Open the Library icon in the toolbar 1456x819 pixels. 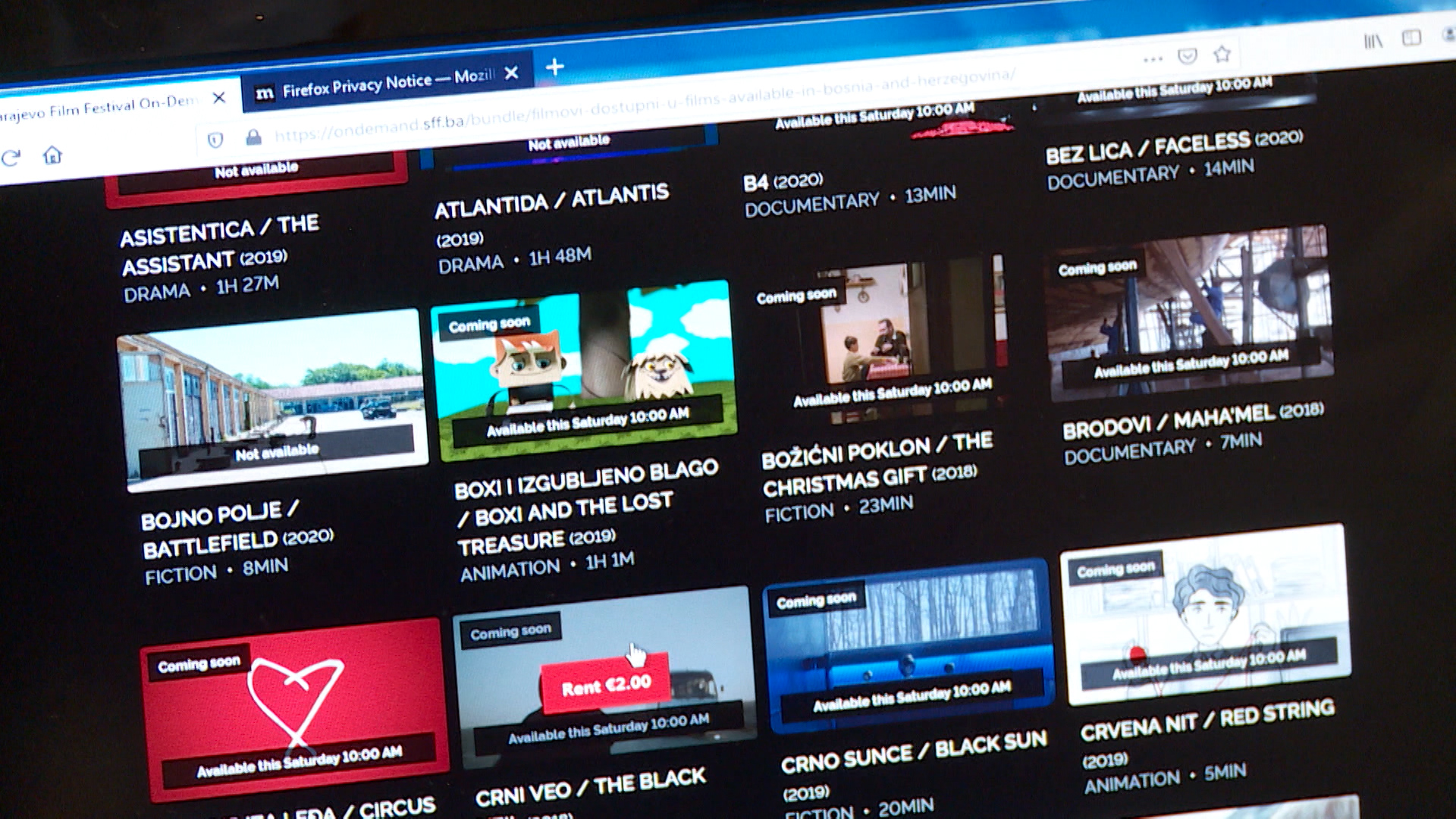tap(1373, 41)
